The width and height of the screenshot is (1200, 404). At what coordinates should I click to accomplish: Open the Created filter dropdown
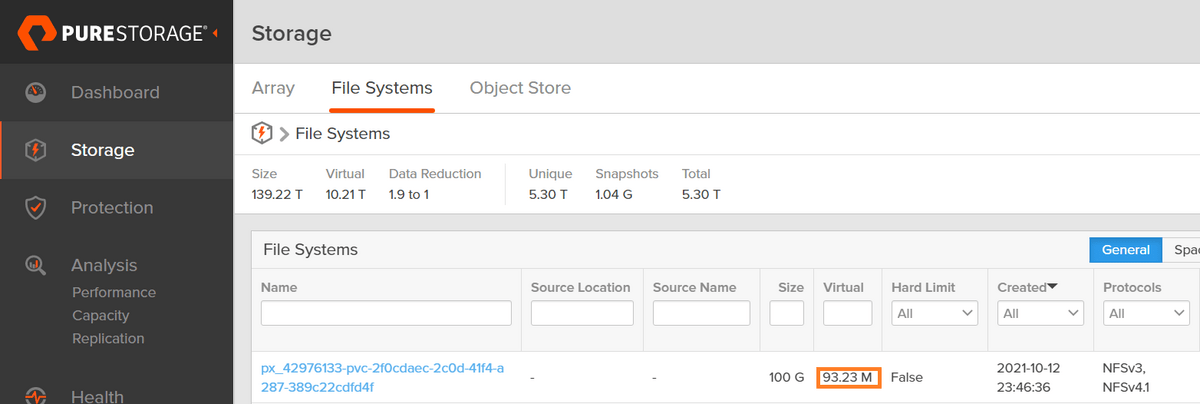point(1040,313)
